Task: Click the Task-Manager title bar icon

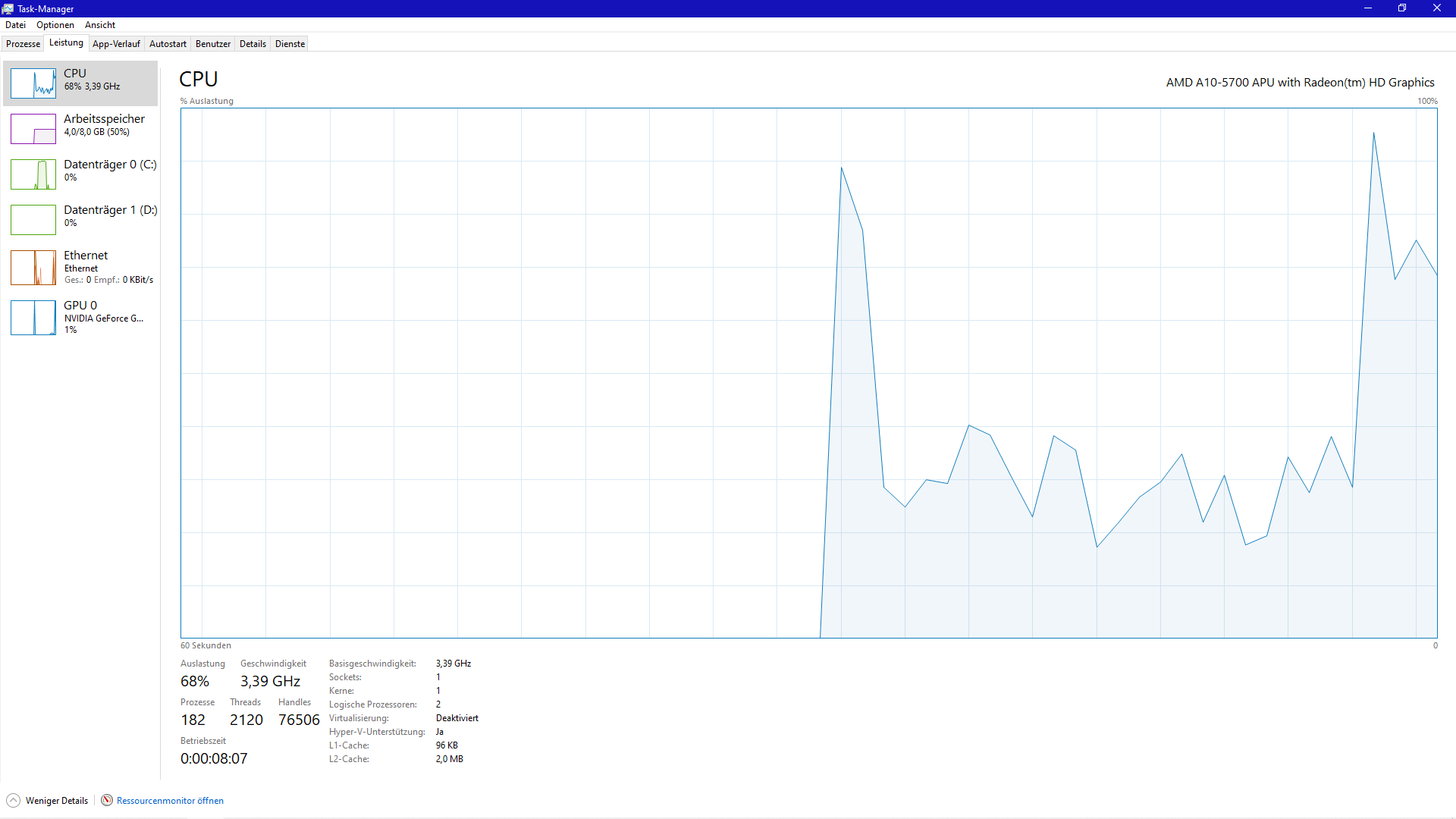Action: (x=8, y=8)
